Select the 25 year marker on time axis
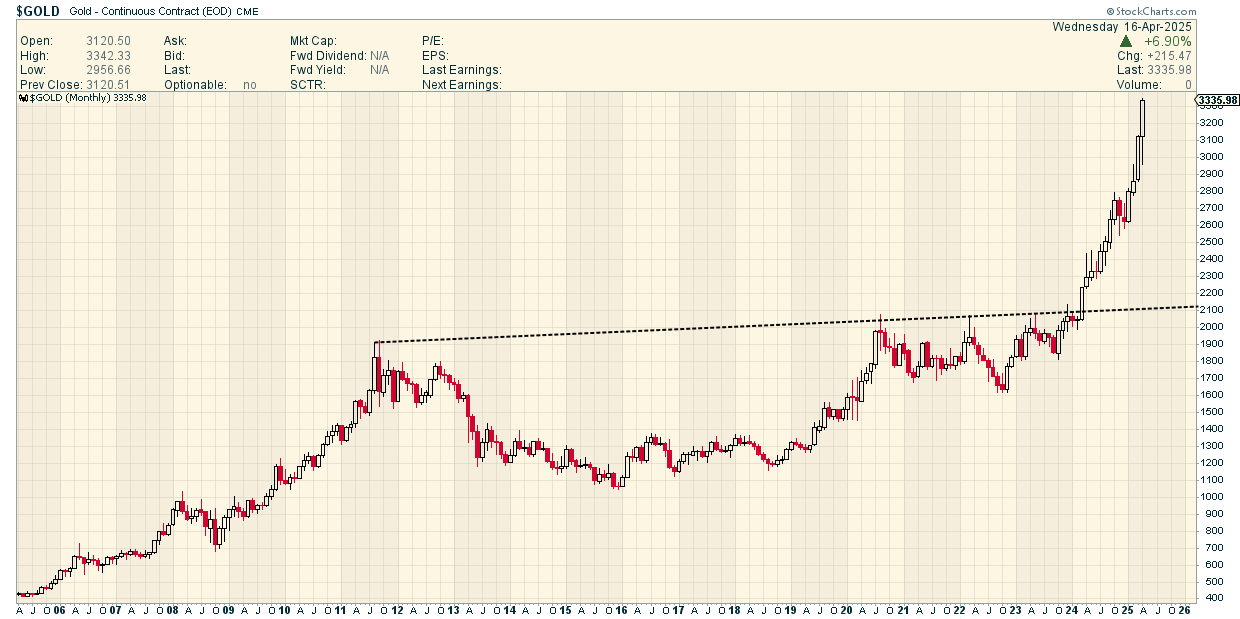The width and height of the screenshot is (1240, 619). point(1128,609)
